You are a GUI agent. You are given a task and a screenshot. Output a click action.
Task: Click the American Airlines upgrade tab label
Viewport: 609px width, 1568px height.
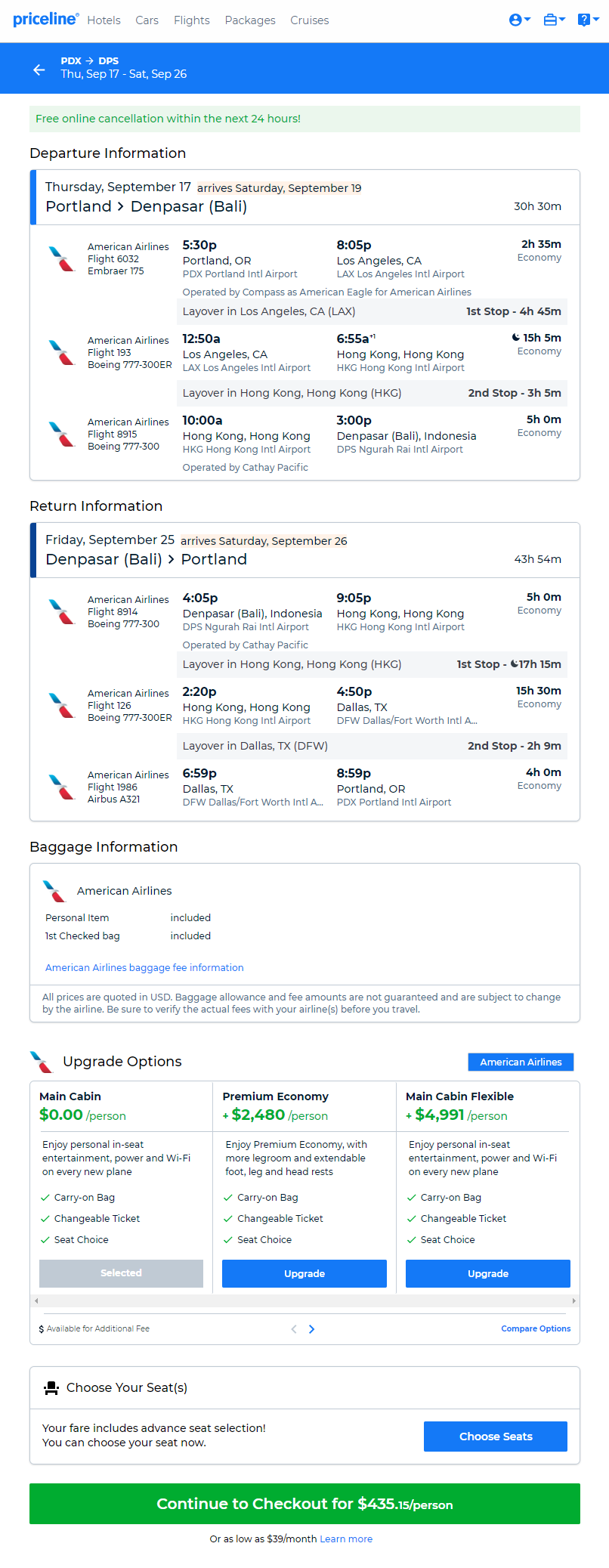(521, 1062)
